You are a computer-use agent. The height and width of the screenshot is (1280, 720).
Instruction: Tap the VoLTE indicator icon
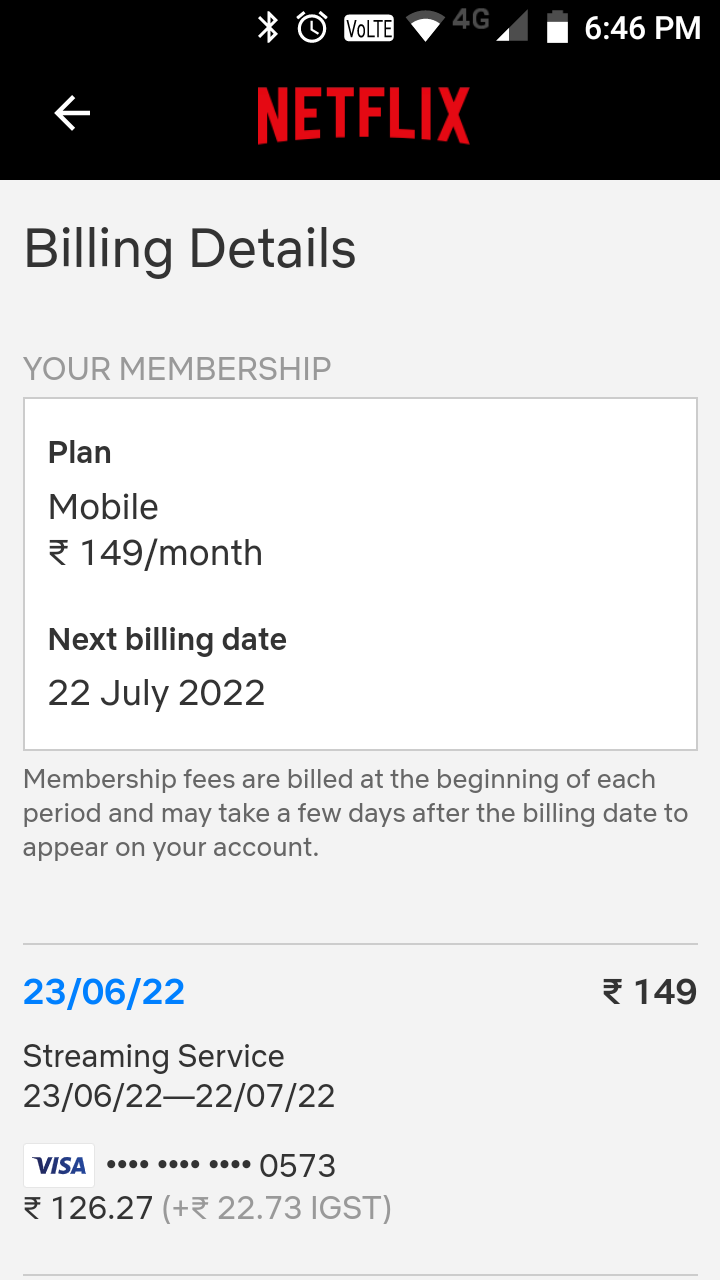pos(368,29)
